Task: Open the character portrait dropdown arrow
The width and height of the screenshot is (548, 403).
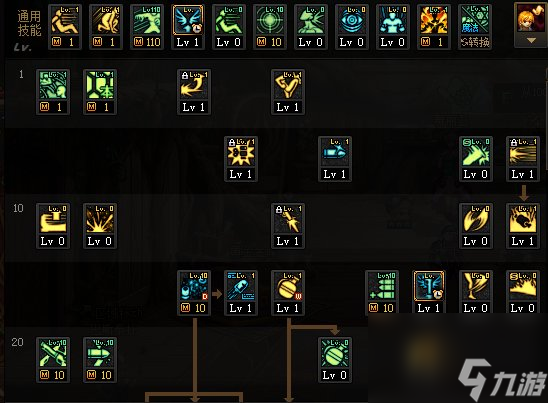Action: [x=531, y=41]
